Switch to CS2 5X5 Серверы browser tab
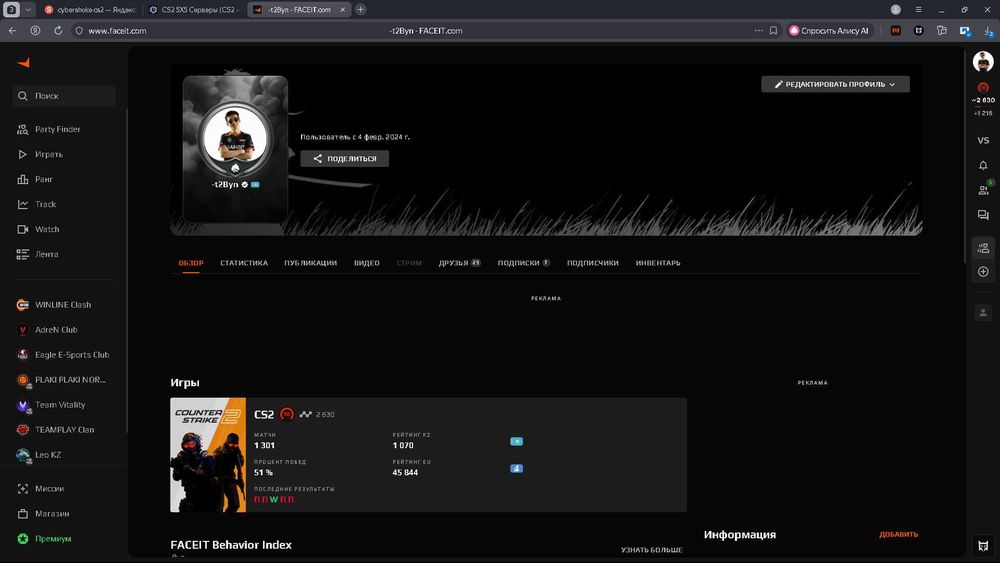This screenshot has width=1000, height=563. pos(195,10)
